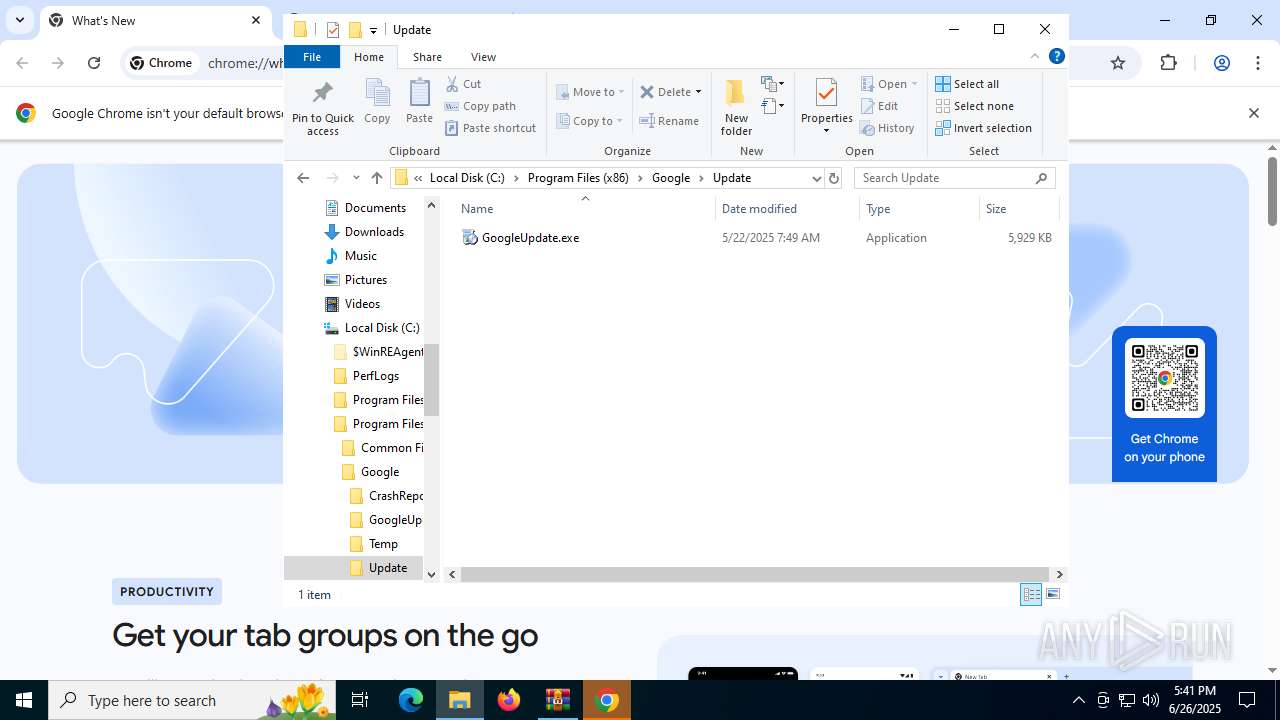Rename the selected file

[x=669, y=121]
